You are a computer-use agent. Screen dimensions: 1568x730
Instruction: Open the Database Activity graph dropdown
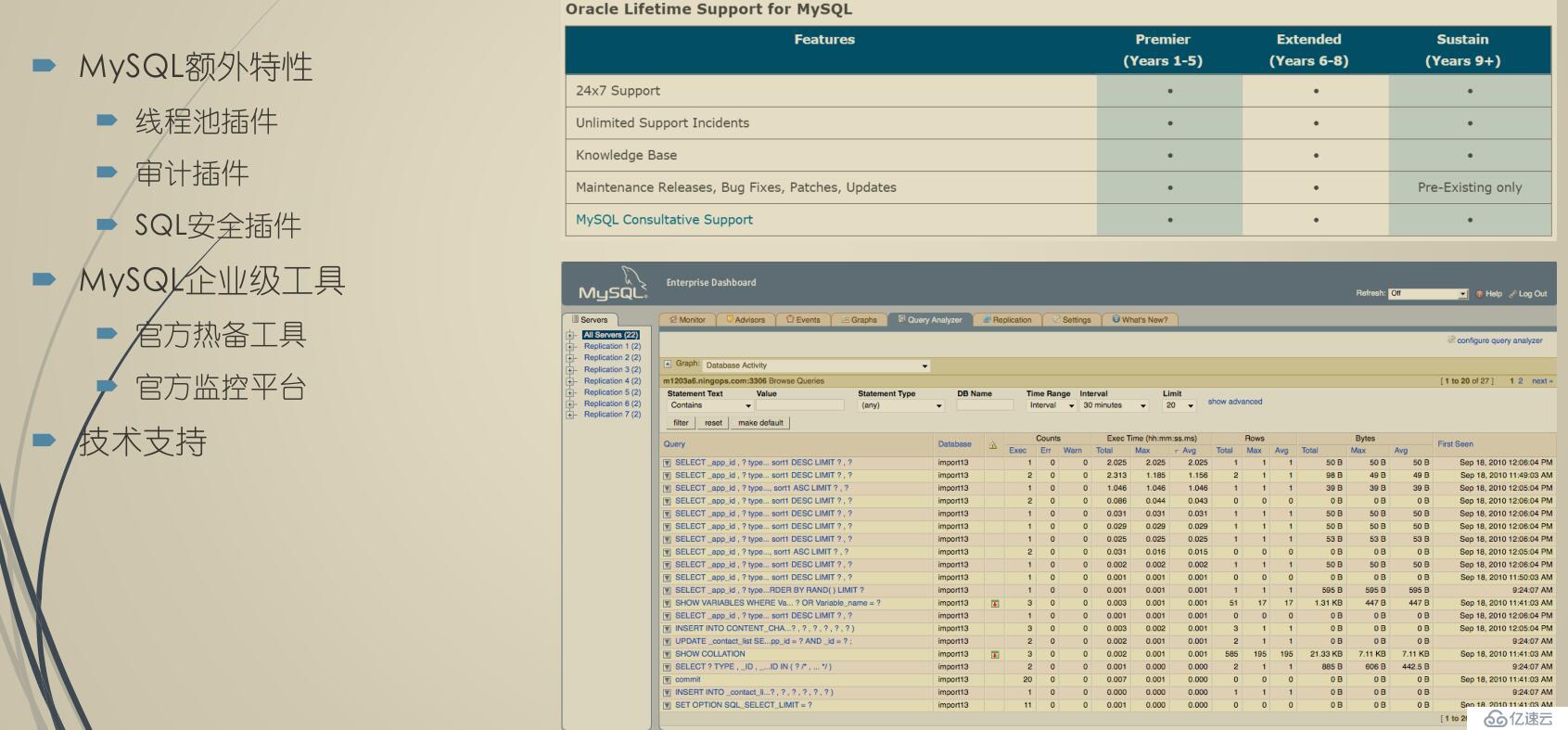point(816,365)
